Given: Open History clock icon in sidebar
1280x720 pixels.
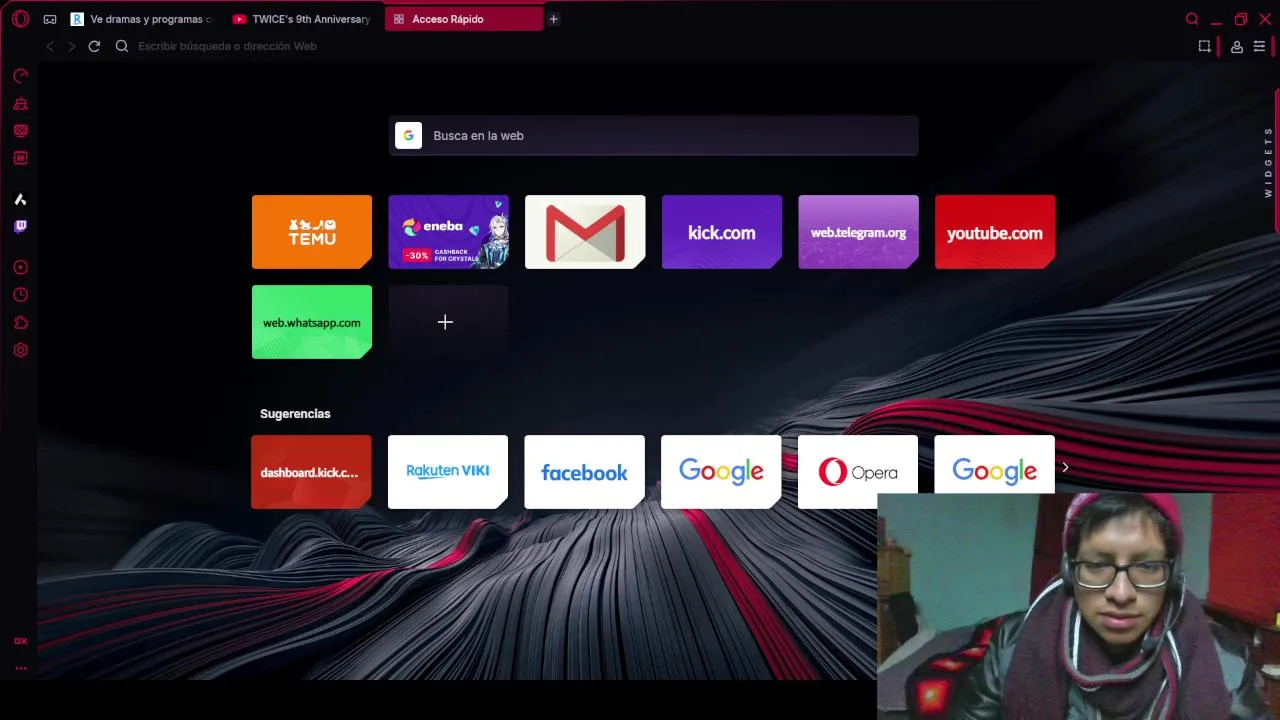Looking at the screenshot, I should click(x=20, y=295).
